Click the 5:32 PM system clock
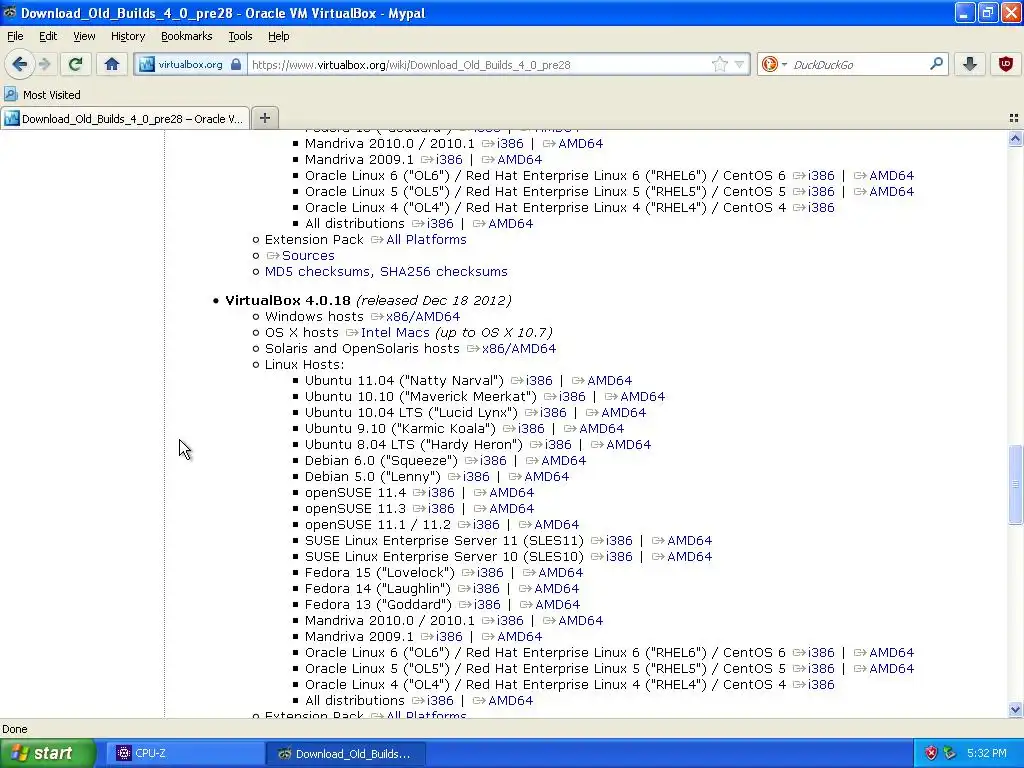Image resolution: width=1024 pixels, height=768 pixels. coord(987,754)
